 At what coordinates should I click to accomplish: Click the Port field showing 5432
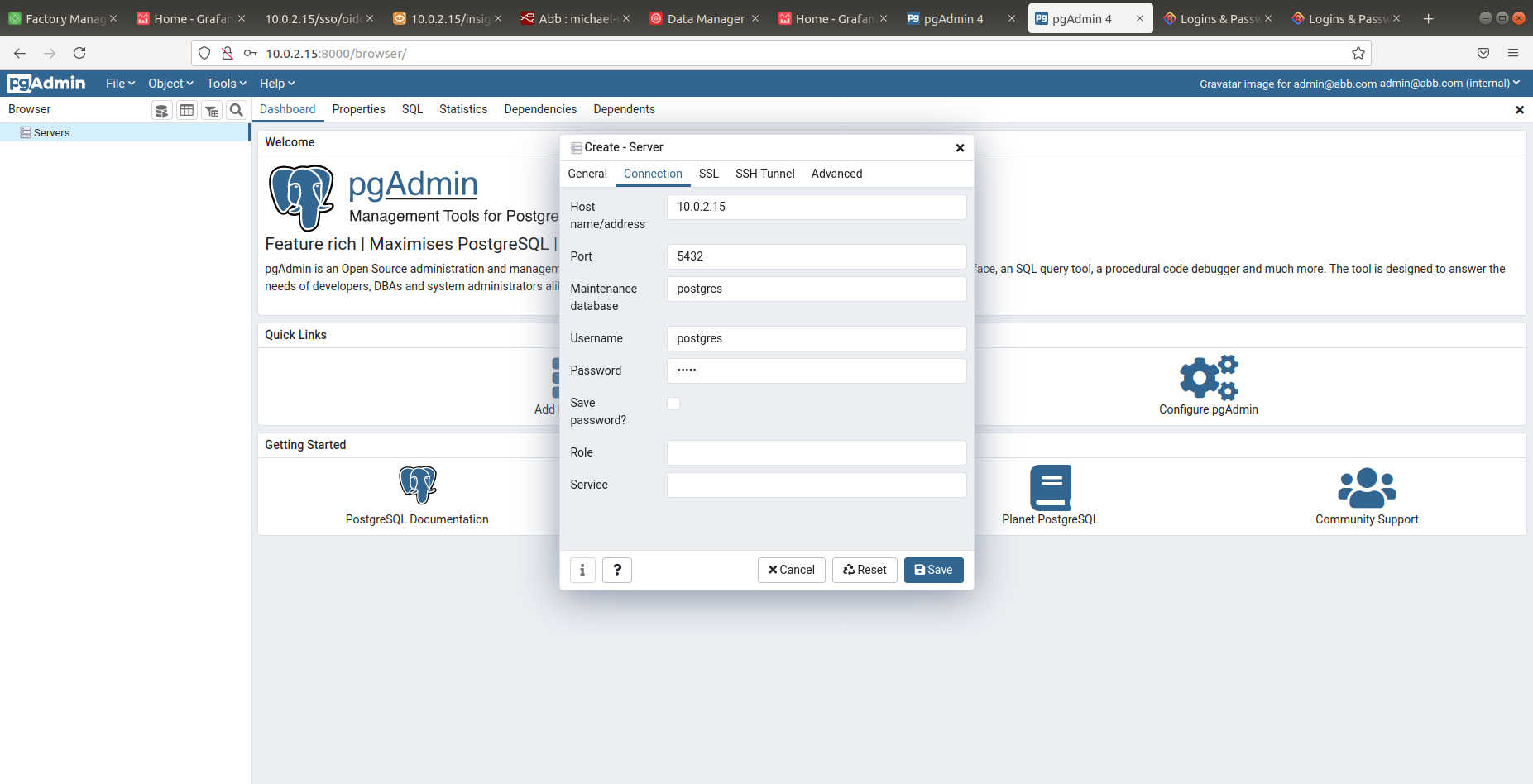coord(817,256)
